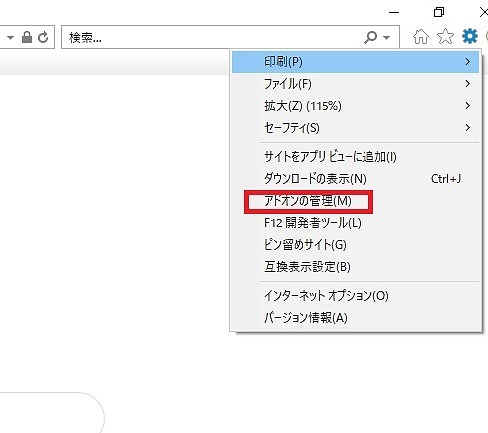488x433 pixels.
Task: Open the セーフティ(S) submenu
Action: point(355,128)
